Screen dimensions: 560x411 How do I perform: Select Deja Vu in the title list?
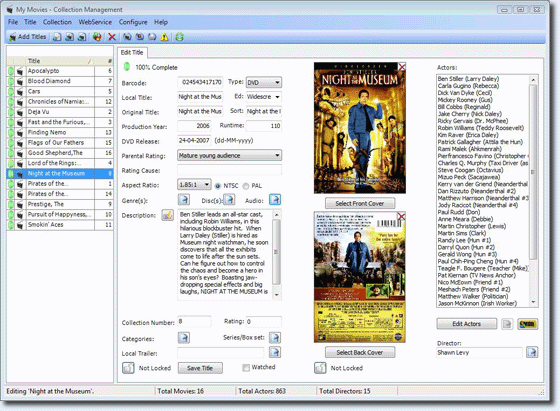click(60, 112)
